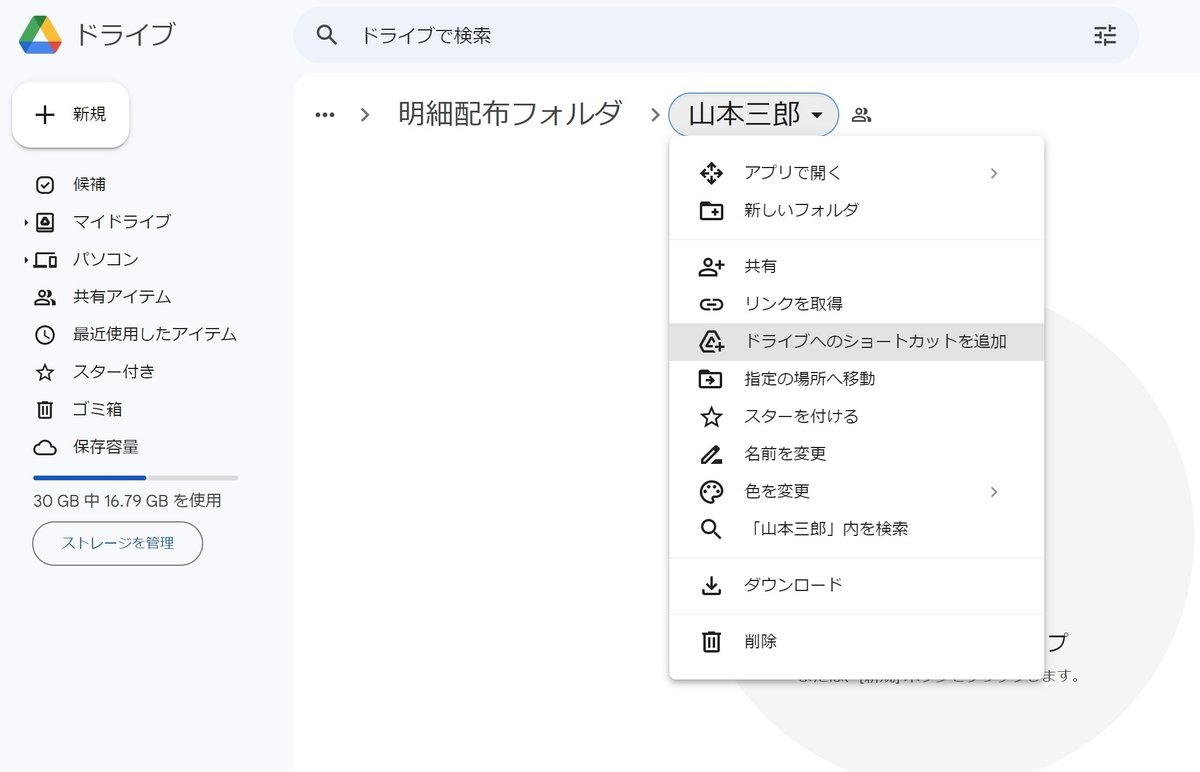Click the clock icon for 最近使用したアイテム
Image resolution: width=1200 pixels, height=772 pixels.
point(45,335)
